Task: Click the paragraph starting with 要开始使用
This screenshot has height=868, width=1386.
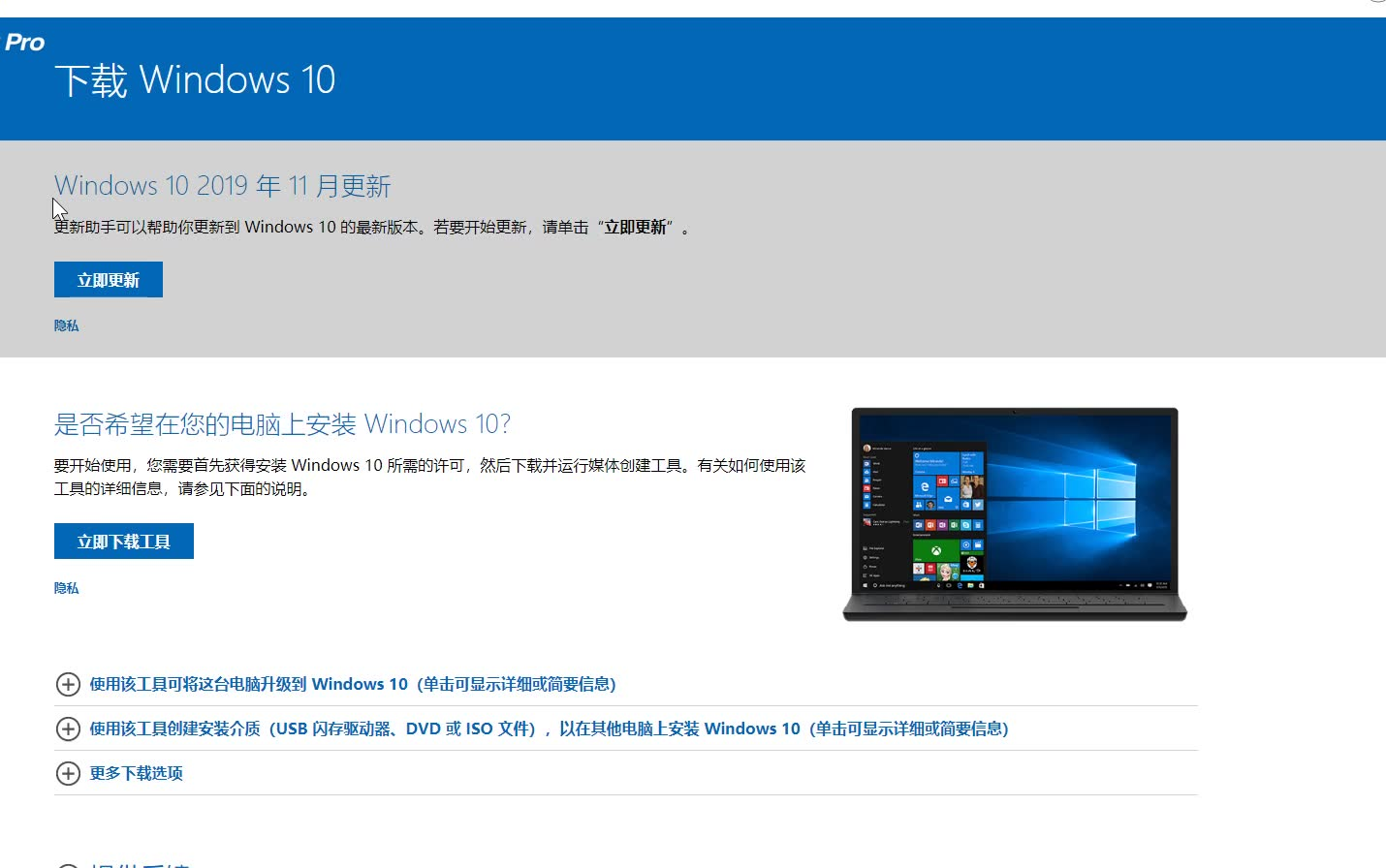Action: coord(430,477)
